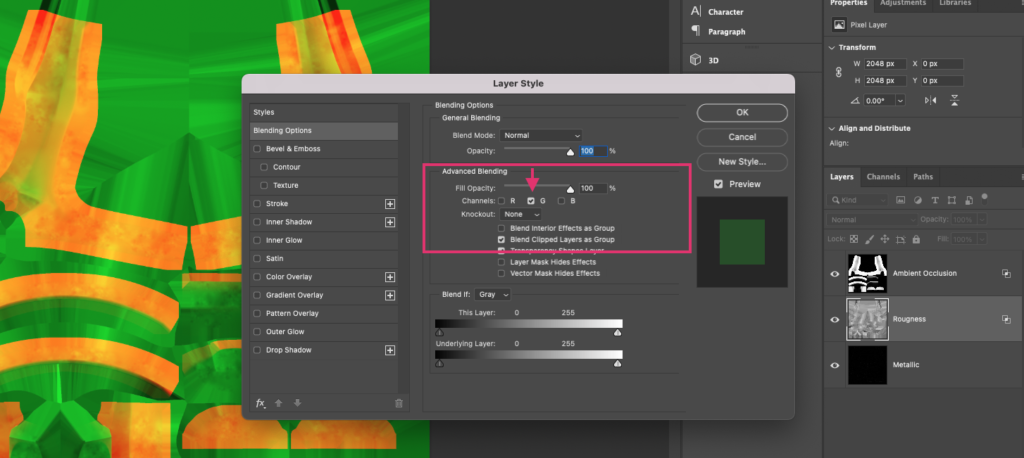Viewport: 1024px width, 458px height.
Task: Uncheck the G channel checkbox
Action: click(532, 201)
